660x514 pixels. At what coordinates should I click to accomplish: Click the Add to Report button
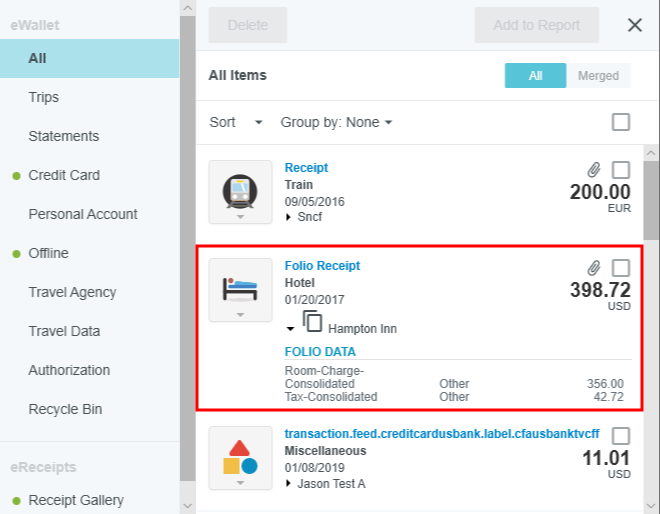pos(537,25)
